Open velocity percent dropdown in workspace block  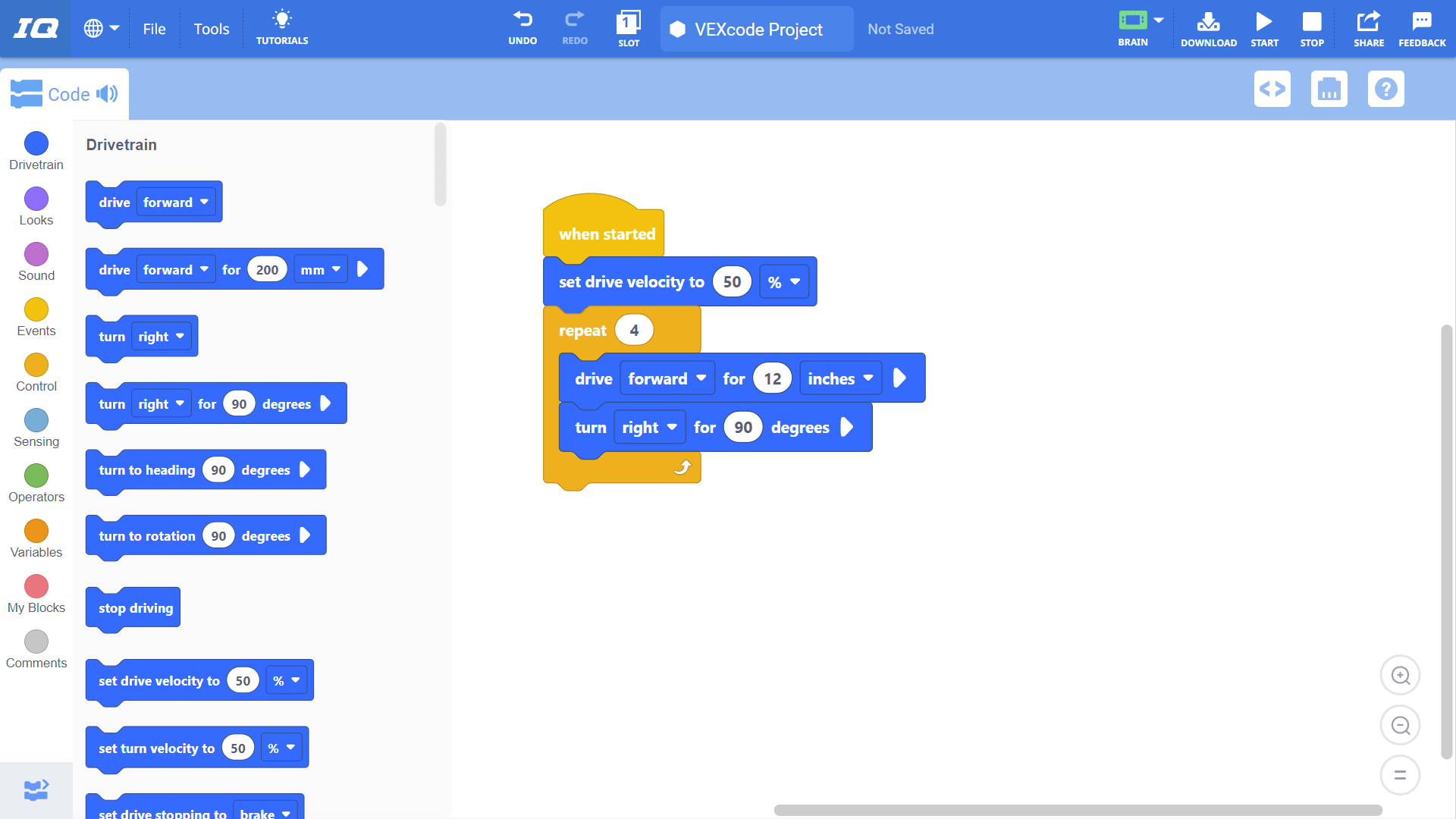[783, 282]
